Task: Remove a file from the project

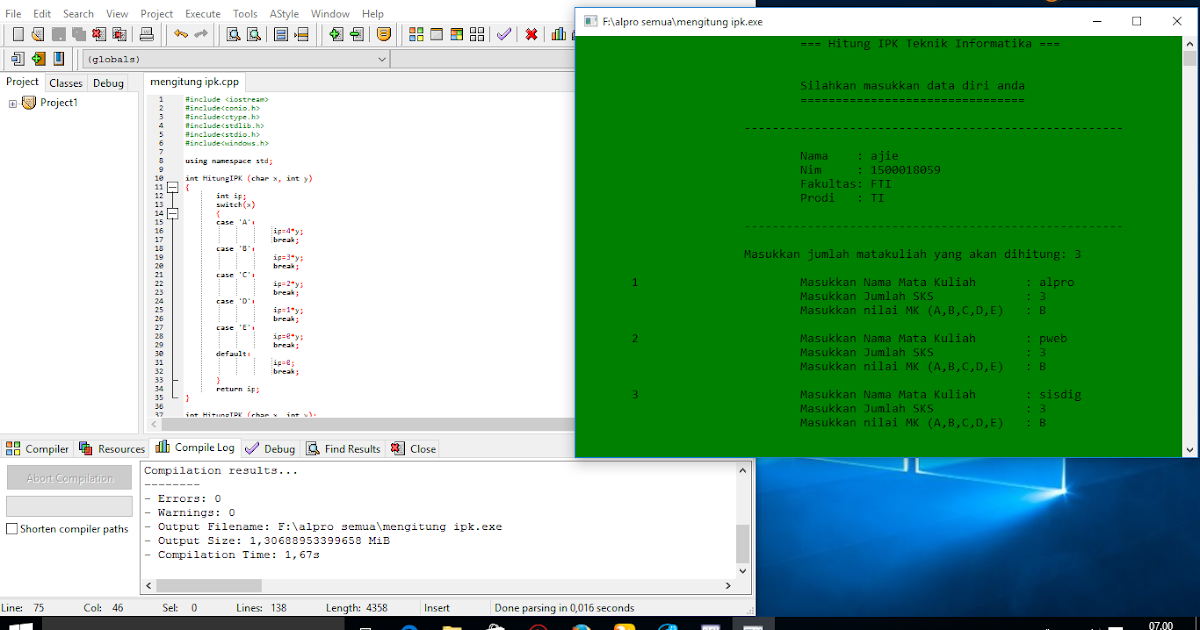Action: point(357,34)
